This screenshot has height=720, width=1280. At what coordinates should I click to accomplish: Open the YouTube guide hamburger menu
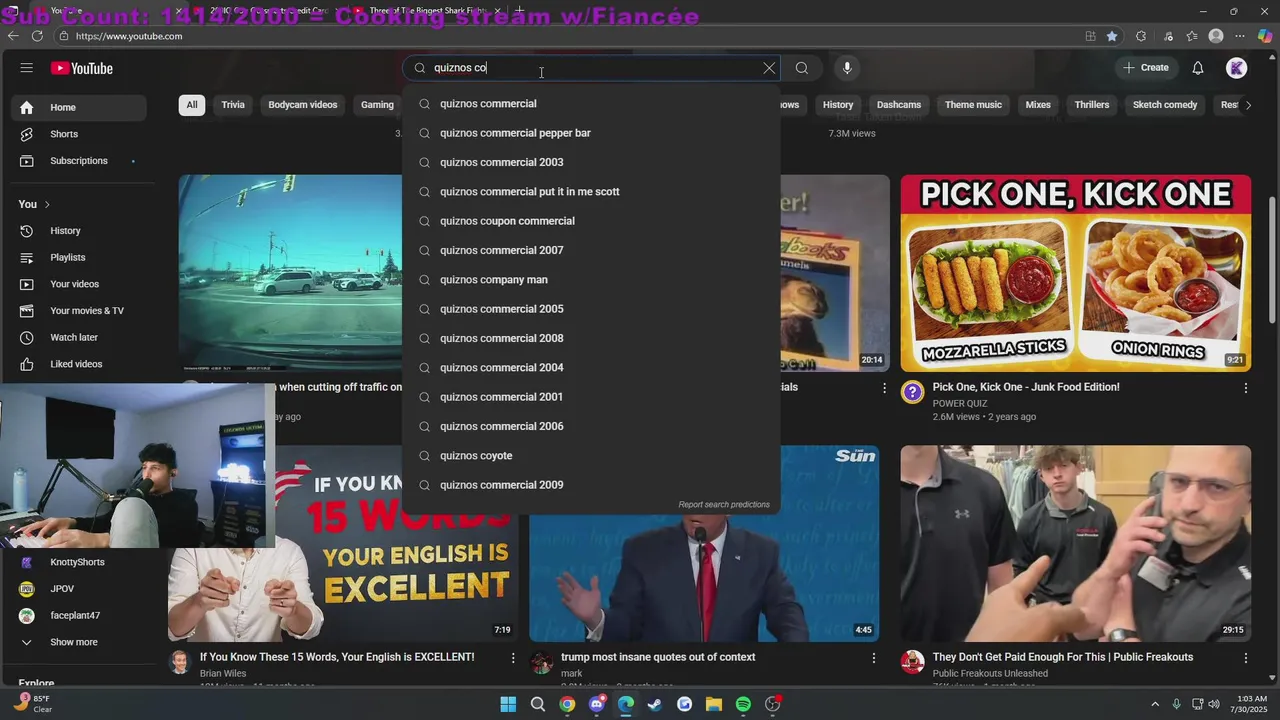[x=27, y=68]
